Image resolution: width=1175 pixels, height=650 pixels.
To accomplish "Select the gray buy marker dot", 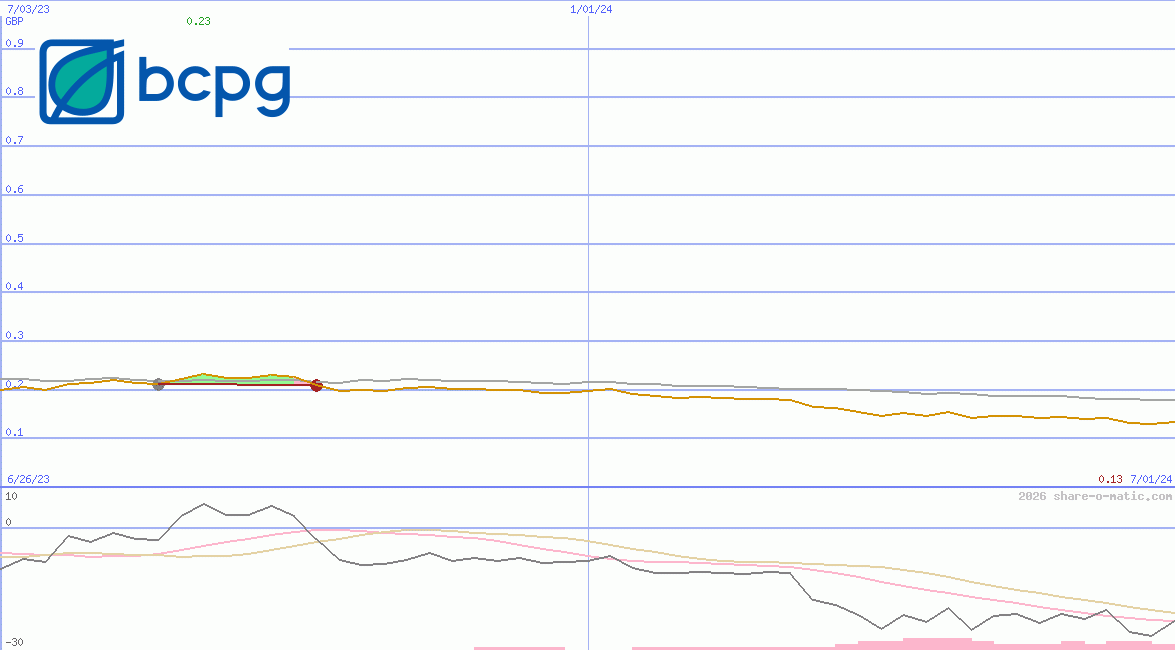I will click(158, 385).
